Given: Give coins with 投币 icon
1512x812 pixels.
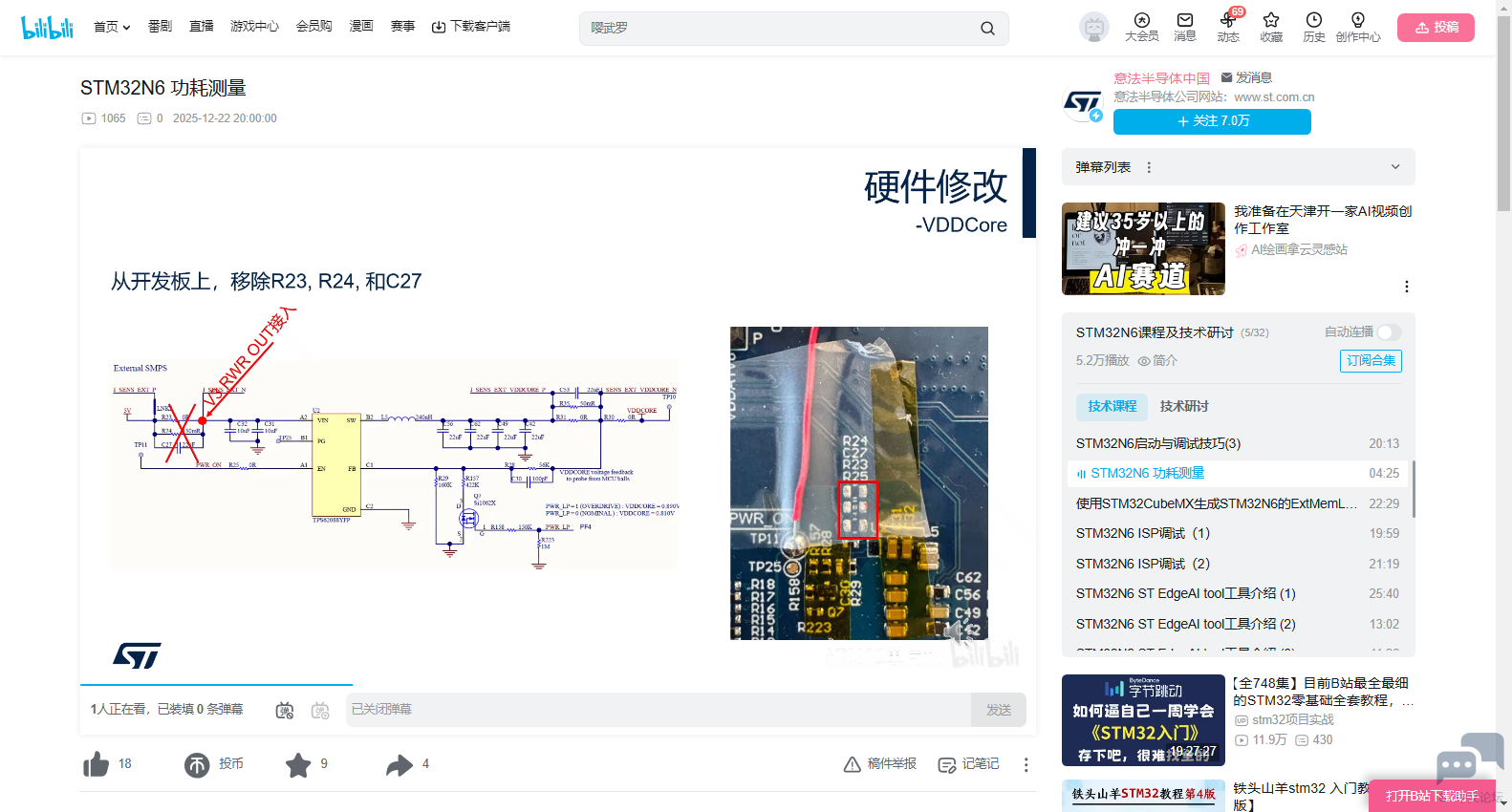Looking at the screenshot, I should pos(197,764).
